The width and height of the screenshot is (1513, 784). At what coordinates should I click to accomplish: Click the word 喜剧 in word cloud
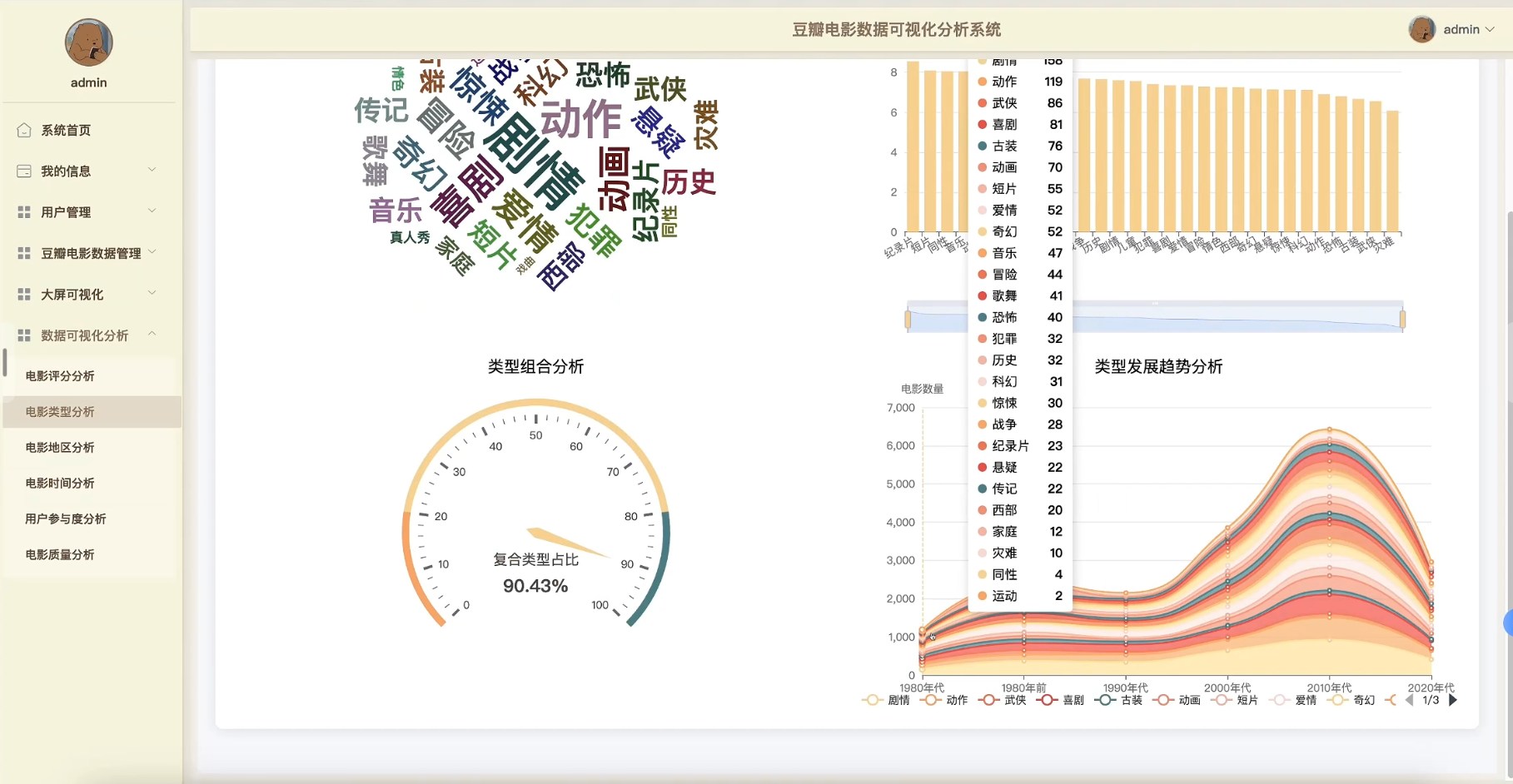[x=467, y=191]
